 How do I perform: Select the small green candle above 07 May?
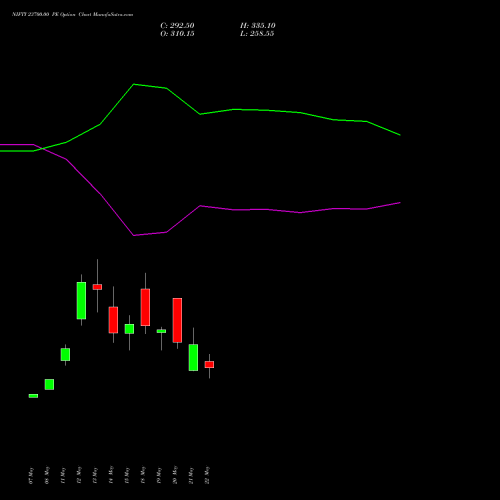33,396
